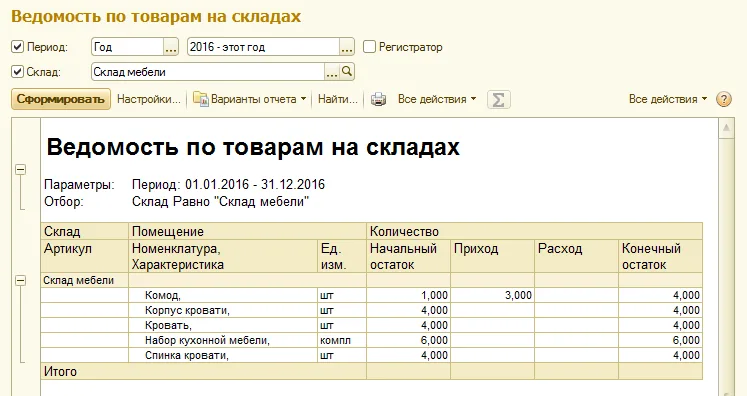Click the magnifier icon in the Склад field
This screenshot has width=747, height=396.
pyautogui.click(x=347, y=71)
